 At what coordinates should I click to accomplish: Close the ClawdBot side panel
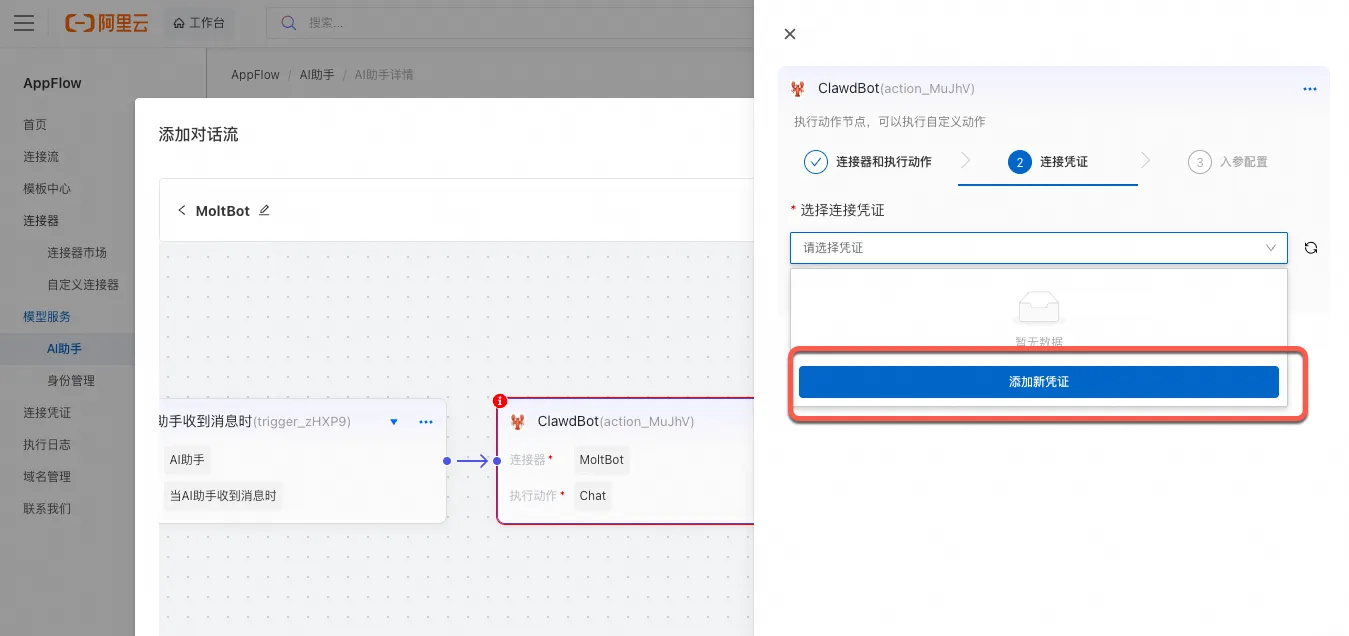(790, 34)
